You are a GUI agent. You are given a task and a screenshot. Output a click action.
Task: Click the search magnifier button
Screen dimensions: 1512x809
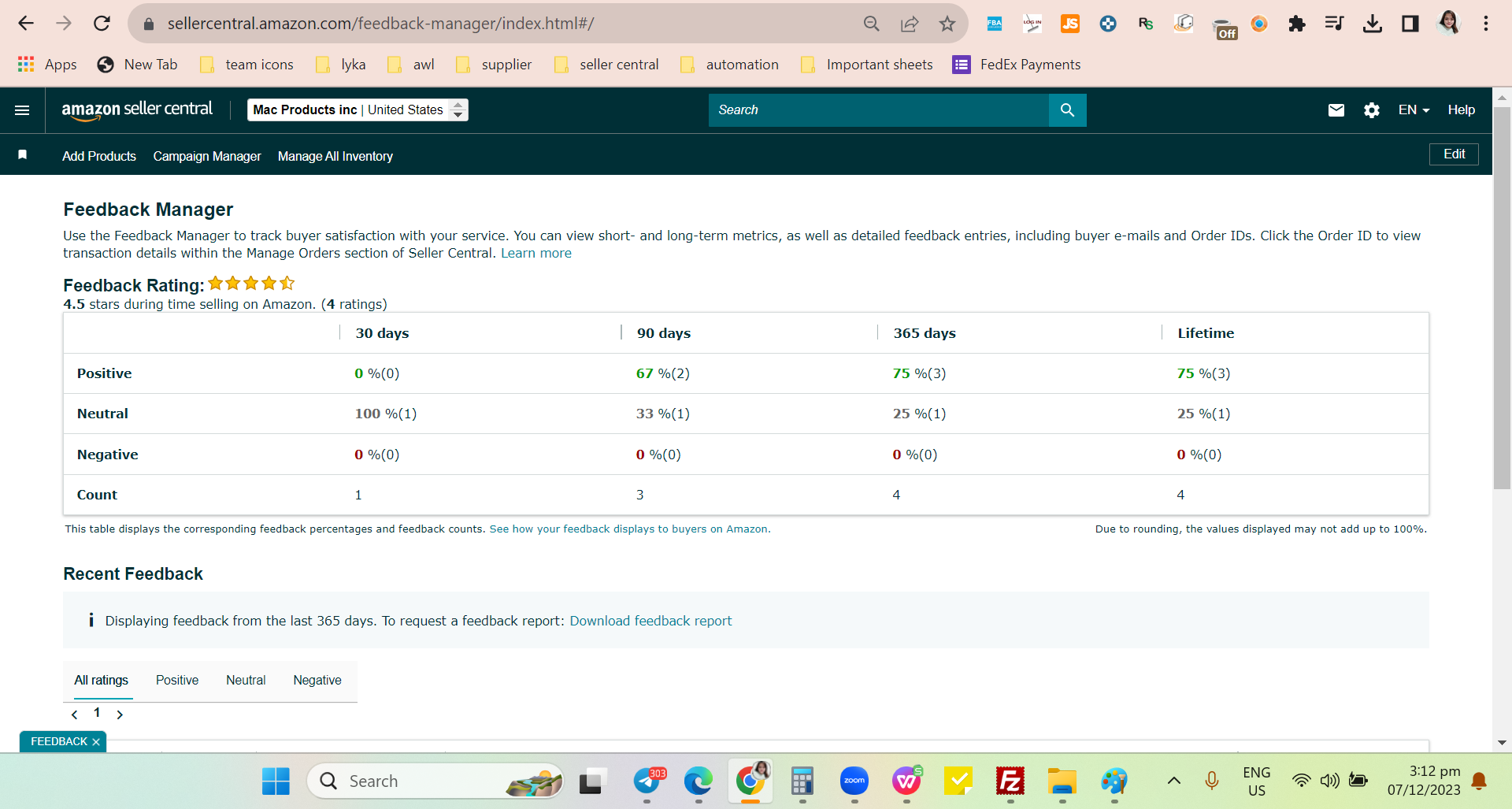tap(1067, 110)
